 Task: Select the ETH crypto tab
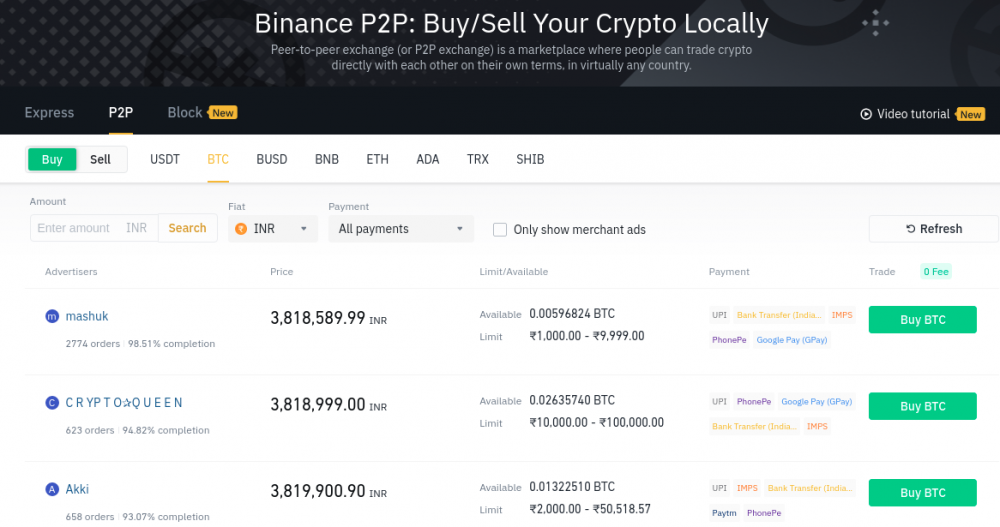[377, 159]
